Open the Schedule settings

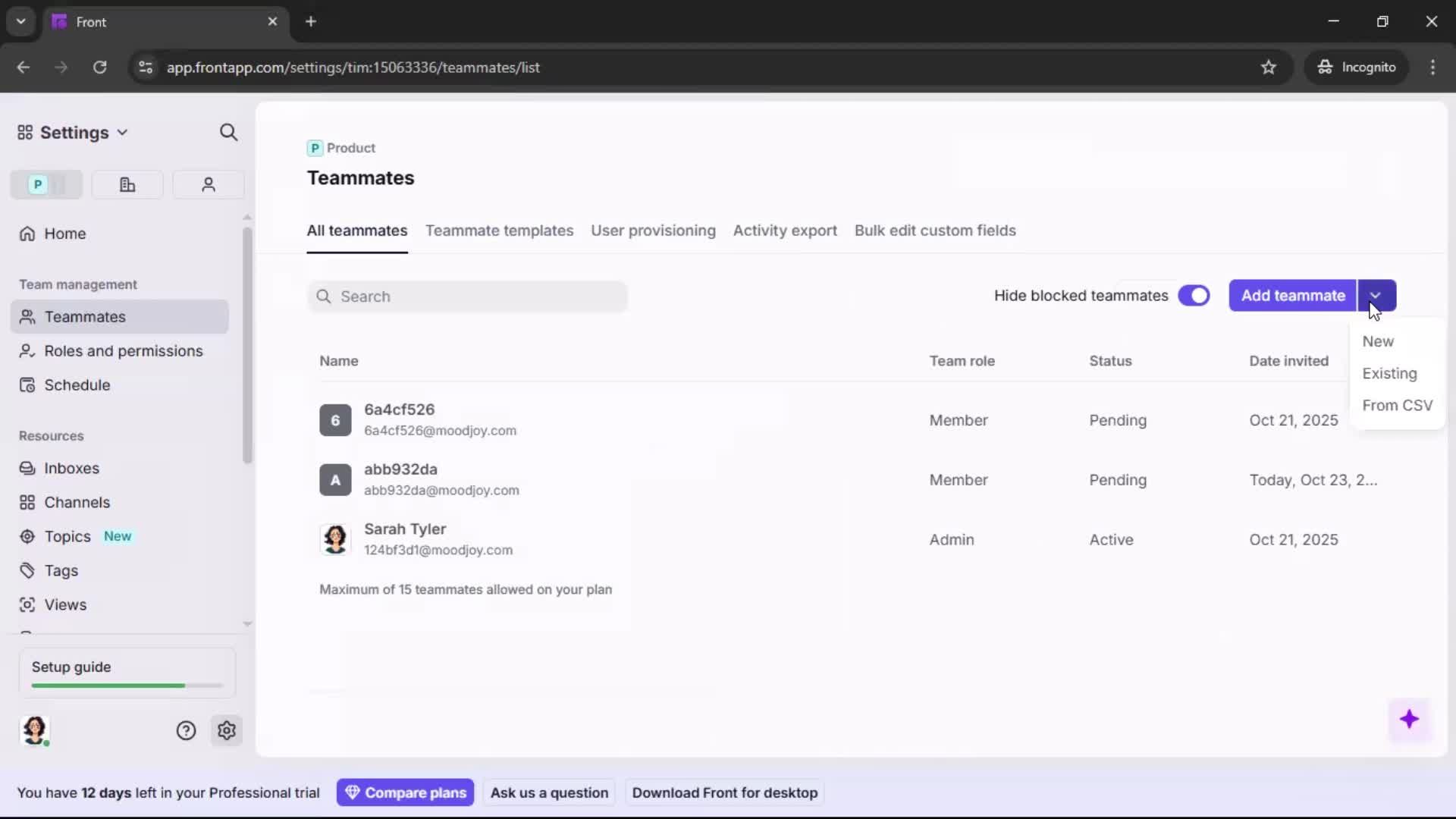pyautogui.click(x=75, y=384)
